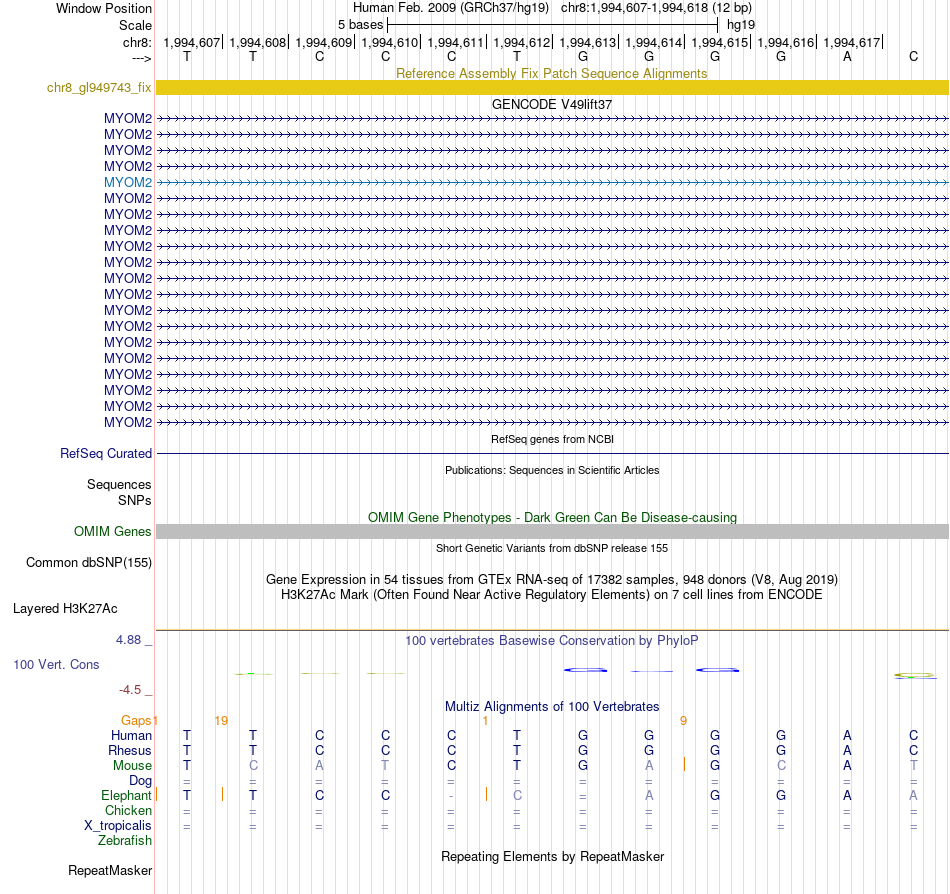950x894 pixels.
Task: Click the Chicken alignment row label
Action: (128, 810)
